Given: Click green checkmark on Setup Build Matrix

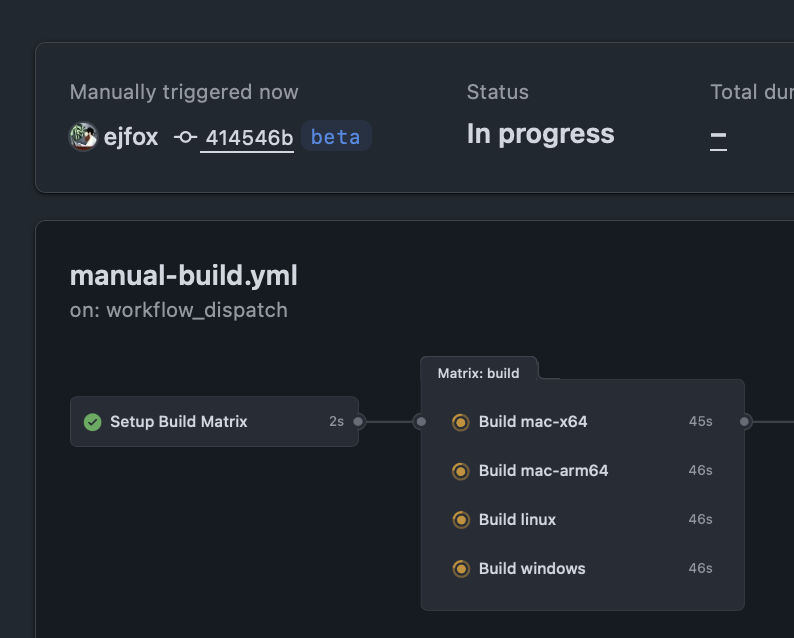Looking at the screenshot, I should pos(93,422).
